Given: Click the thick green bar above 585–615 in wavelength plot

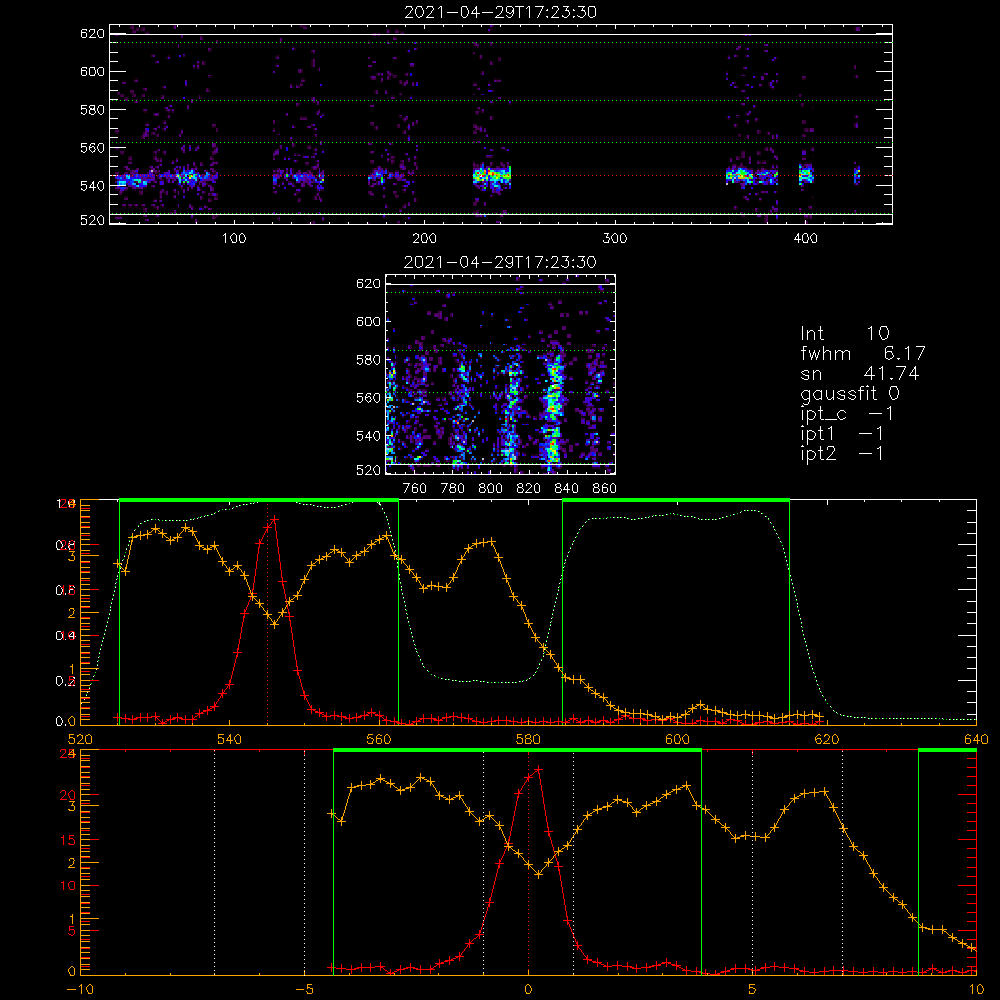Looking at the screenshot, I should click(676, 500).
